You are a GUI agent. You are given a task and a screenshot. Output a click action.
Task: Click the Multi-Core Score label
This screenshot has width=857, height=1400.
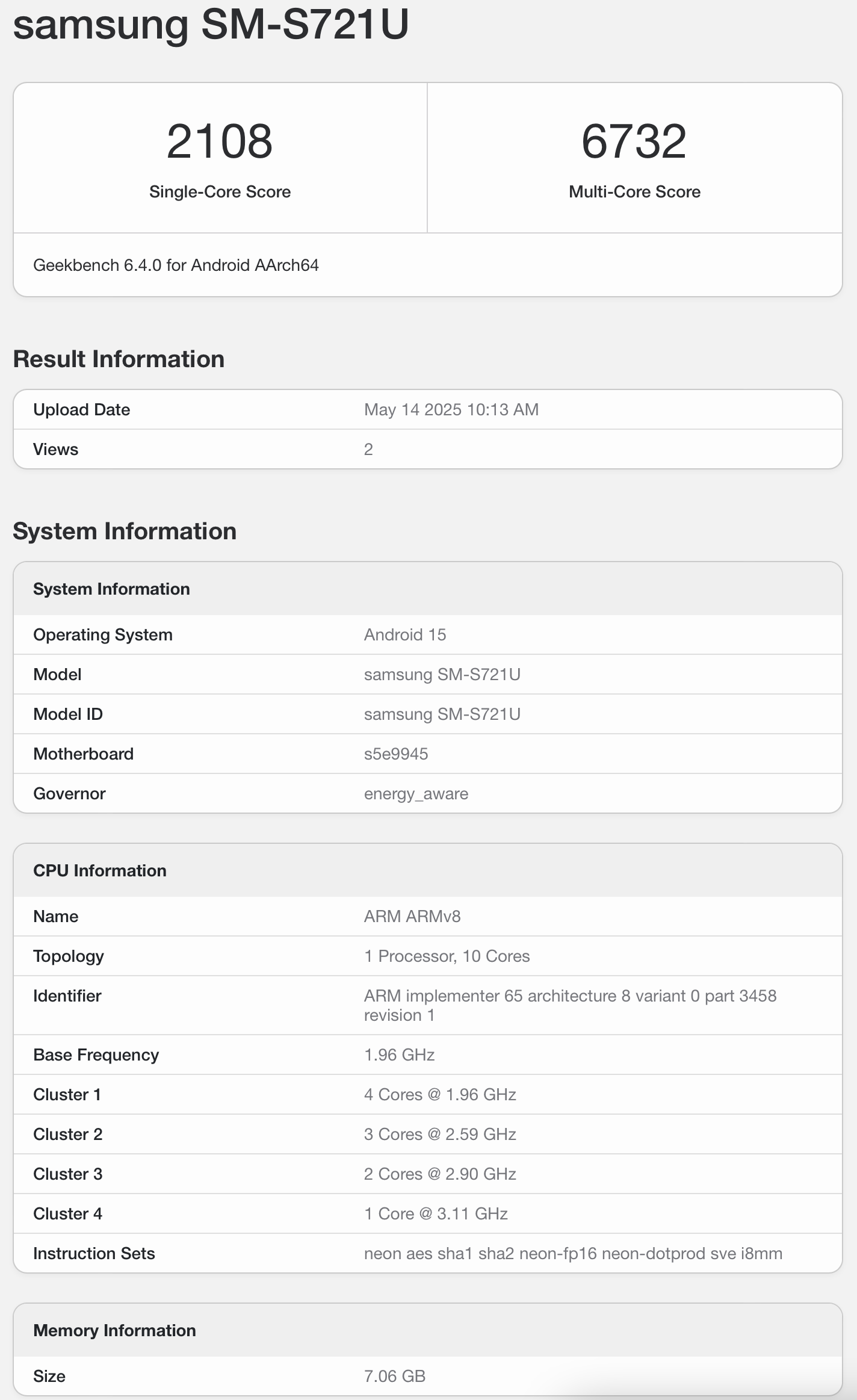coord(634,191)
